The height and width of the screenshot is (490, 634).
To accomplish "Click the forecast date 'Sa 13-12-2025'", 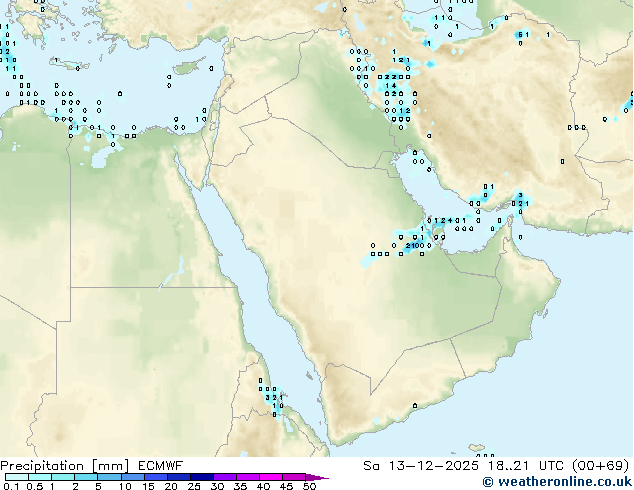I will click(421, 466).
